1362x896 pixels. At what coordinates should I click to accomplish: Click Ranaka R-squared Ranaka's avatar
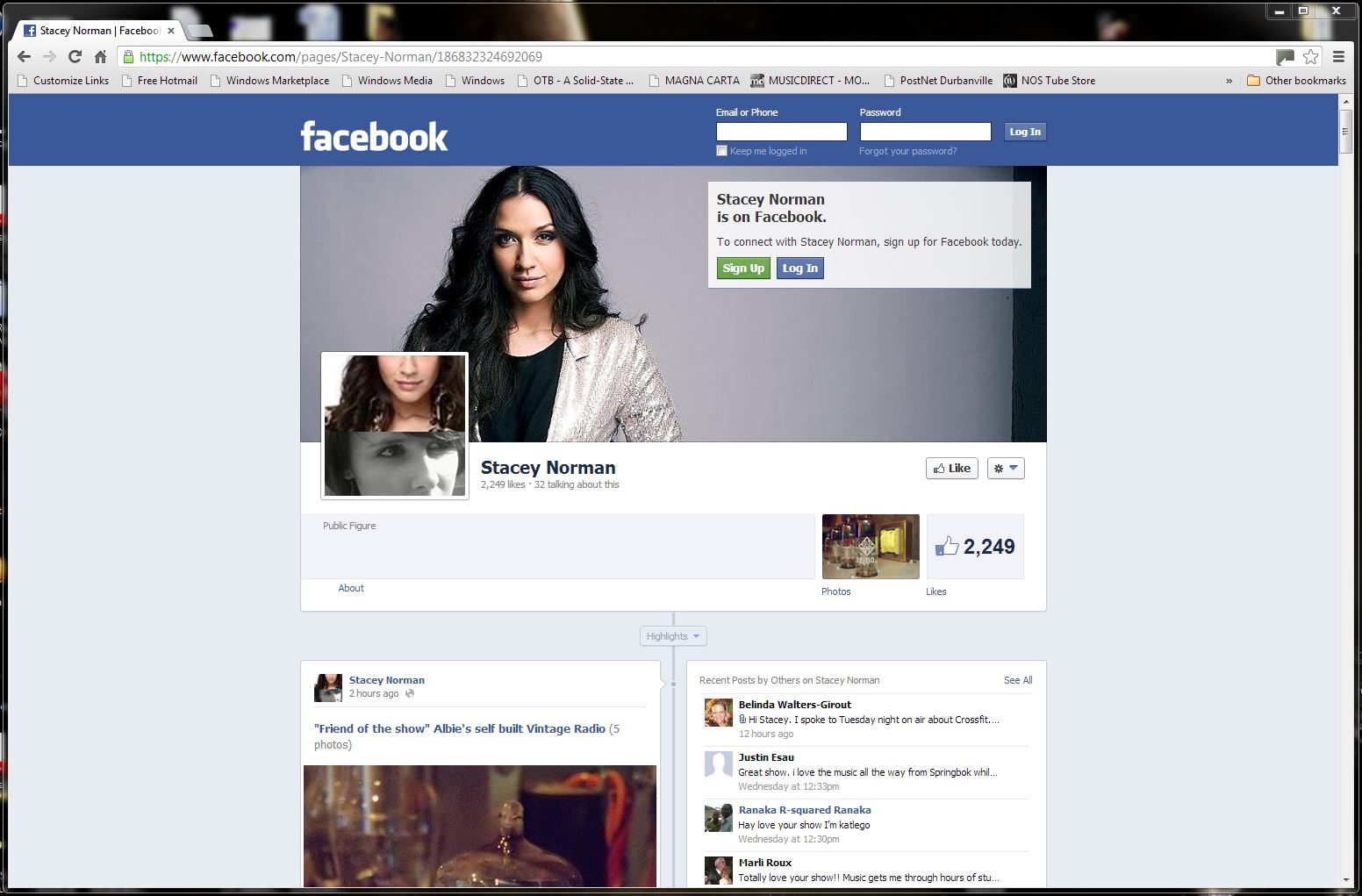719,818
